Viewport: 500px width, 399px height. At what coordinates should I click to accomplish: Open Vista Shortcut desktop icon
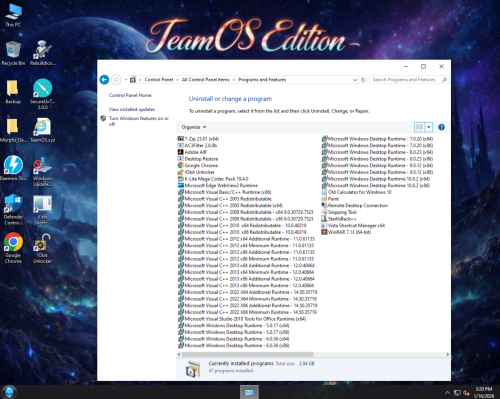pos(43,210)
